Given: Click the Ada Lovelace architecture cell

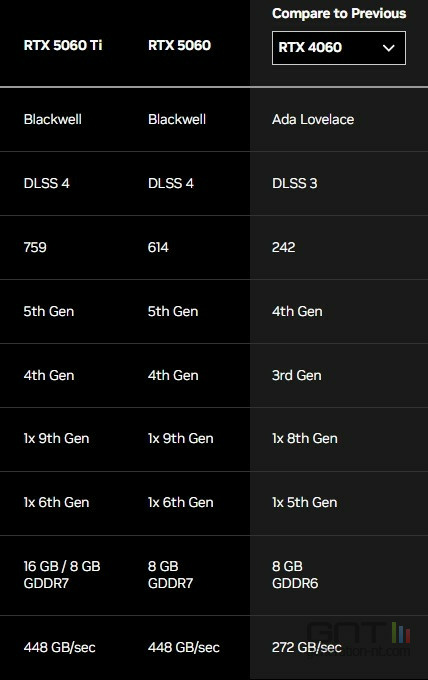Looking at the screenshot, I should click(x=313, y=119).
